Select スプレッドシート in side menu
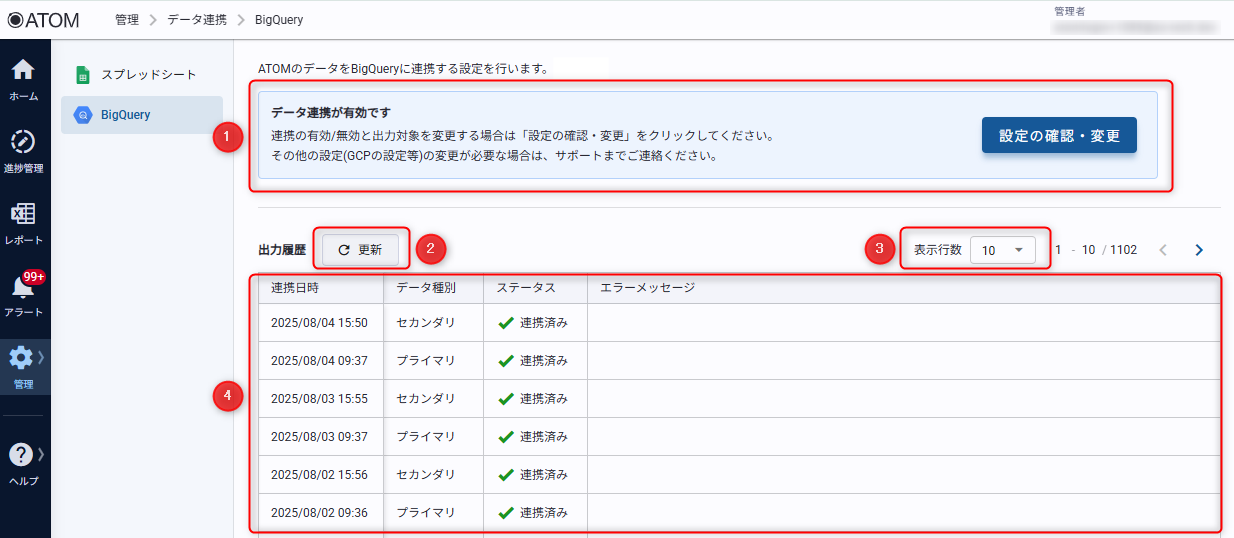The width and height of the screenshot is (1234, 538). 148,75
